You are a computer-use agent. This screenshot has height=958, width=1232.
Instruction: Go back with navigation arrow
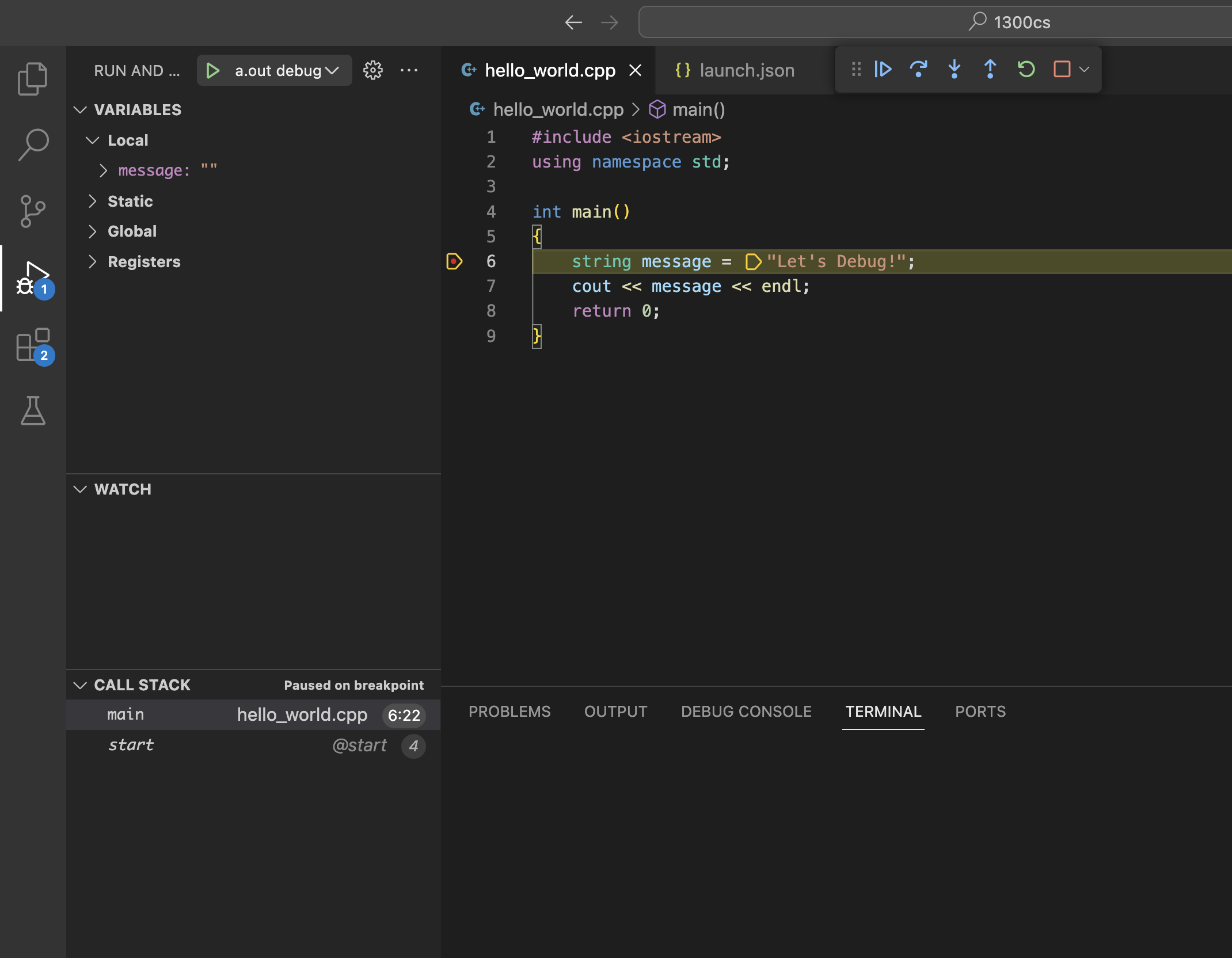click(573, 22)
